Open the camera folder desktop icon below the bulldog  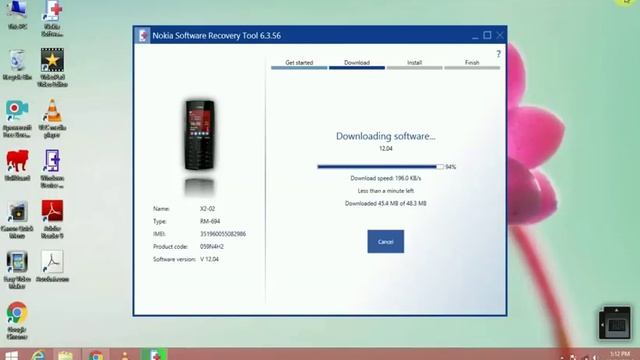click(17, 220)
